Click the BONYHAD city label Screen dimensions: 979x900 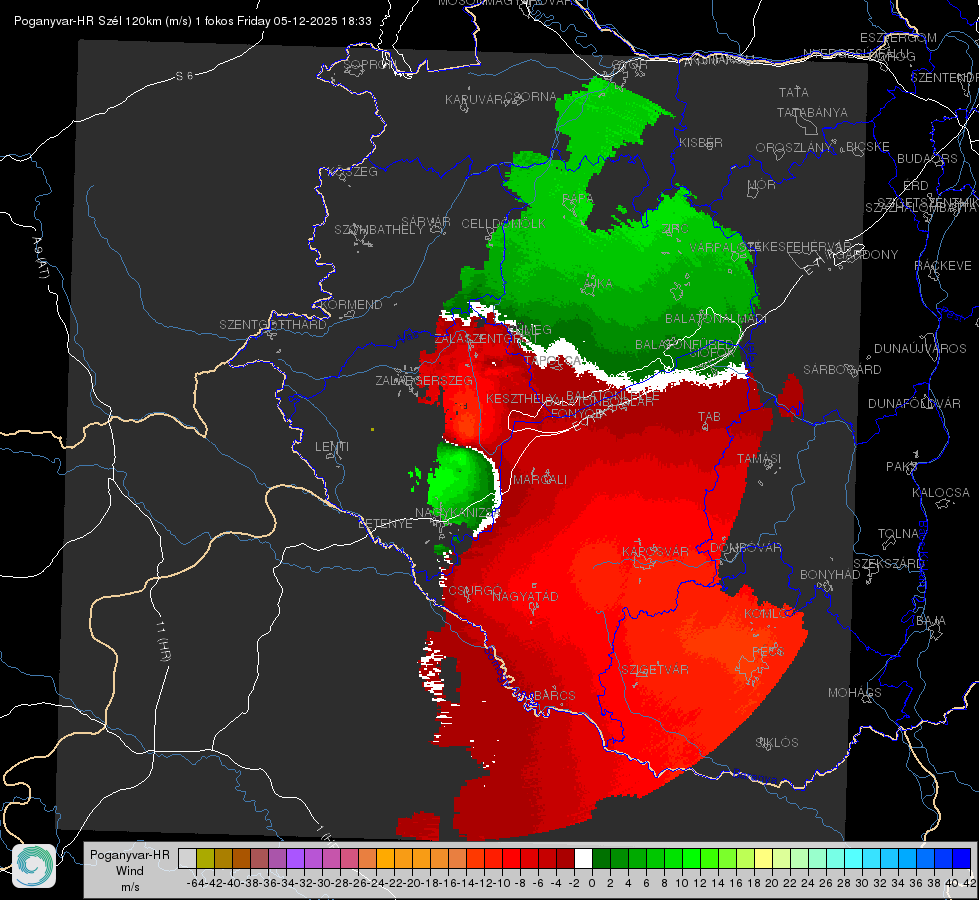(830, 575)
